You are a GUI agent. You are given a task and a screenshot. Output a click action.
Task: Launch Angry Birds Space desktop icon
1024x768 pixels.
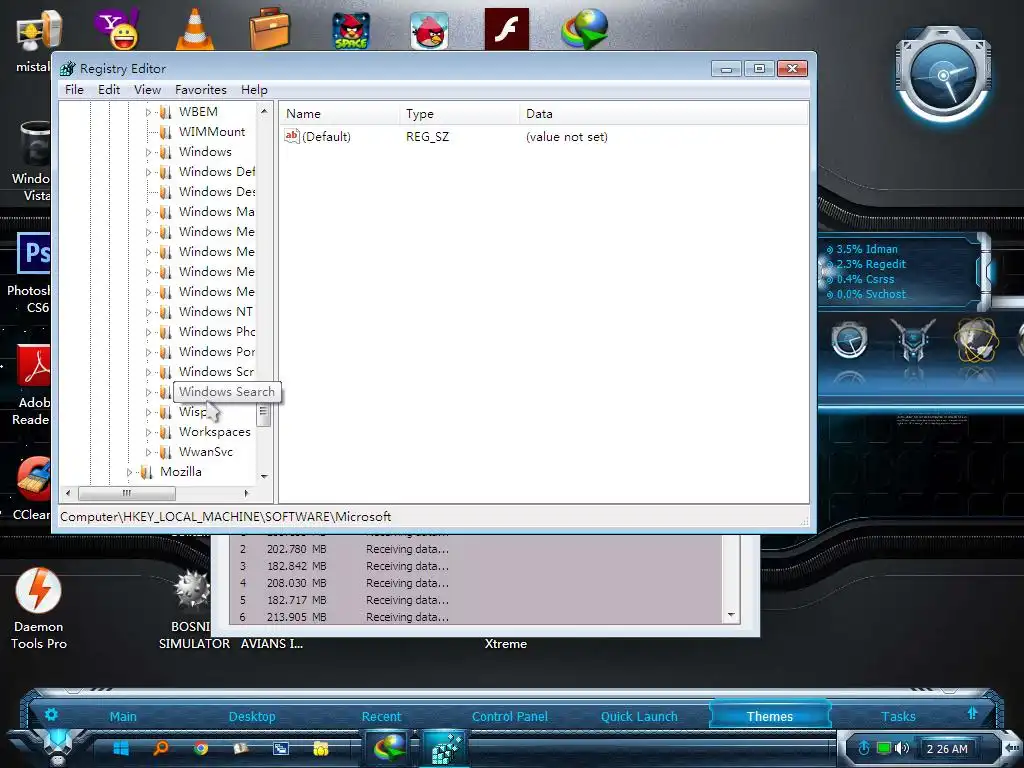[x=351, y=31]
